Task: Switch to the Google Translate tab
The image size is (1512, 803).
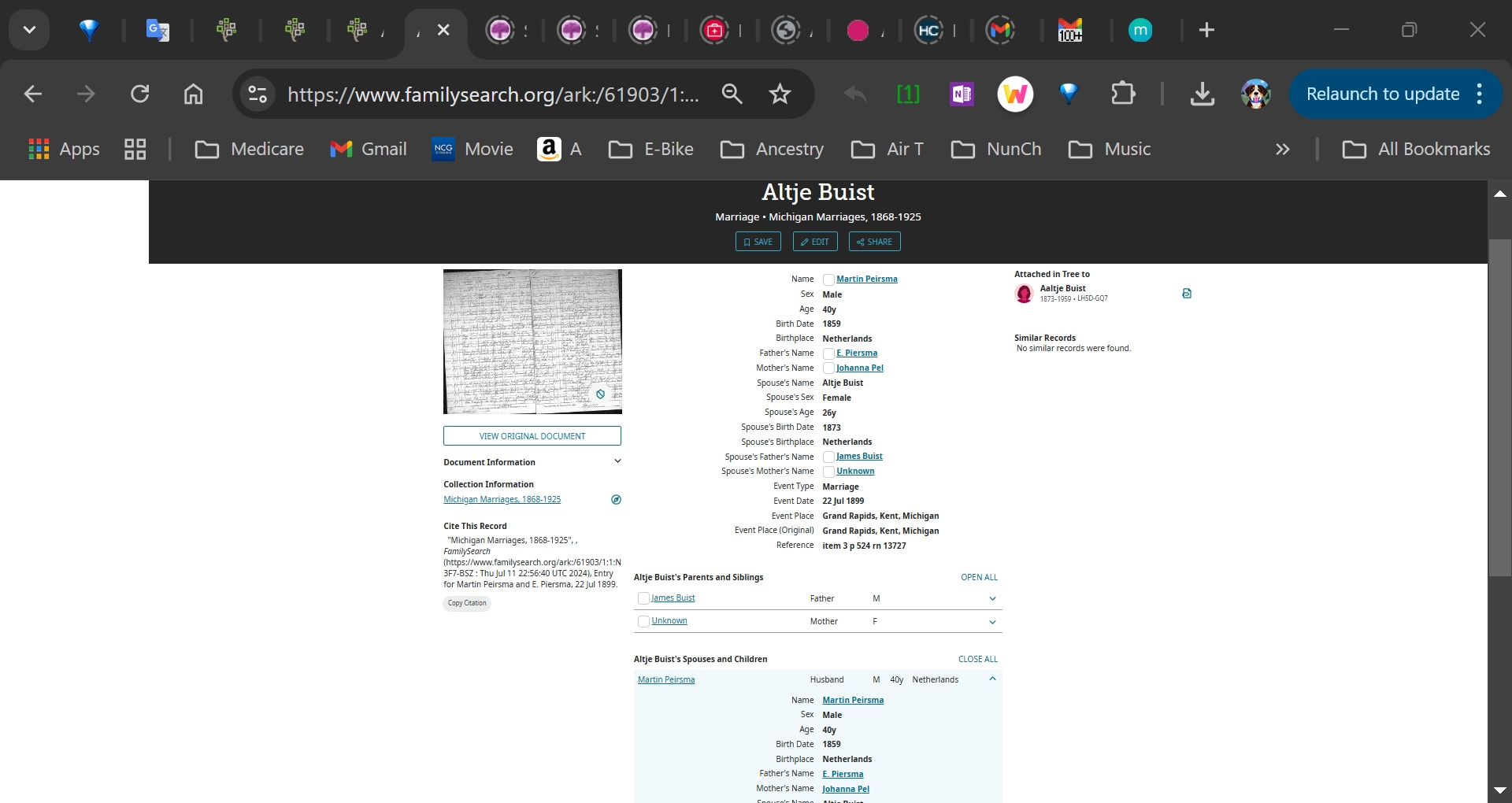Action: (x=157, y=30)
